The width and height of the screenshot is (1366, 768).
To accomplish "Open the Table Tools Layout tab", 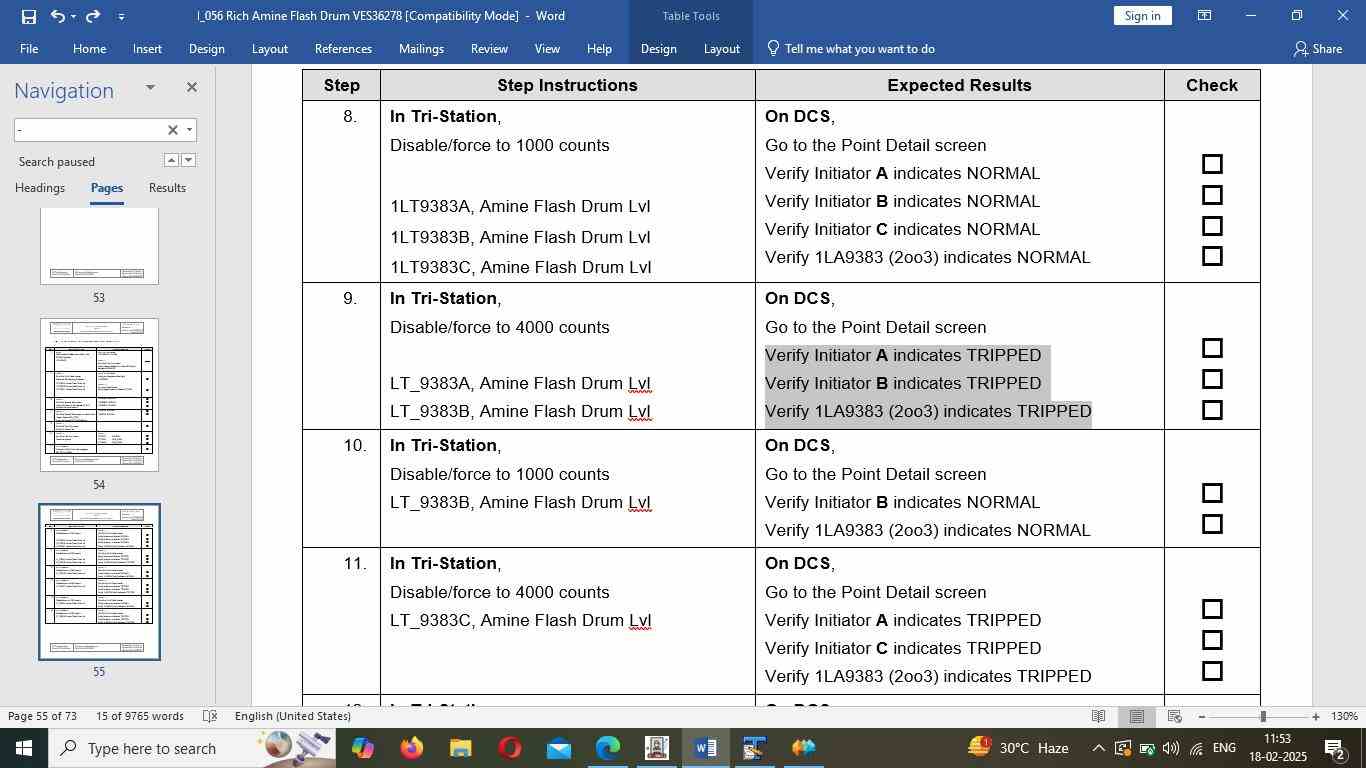I will [x=721, y=48].
